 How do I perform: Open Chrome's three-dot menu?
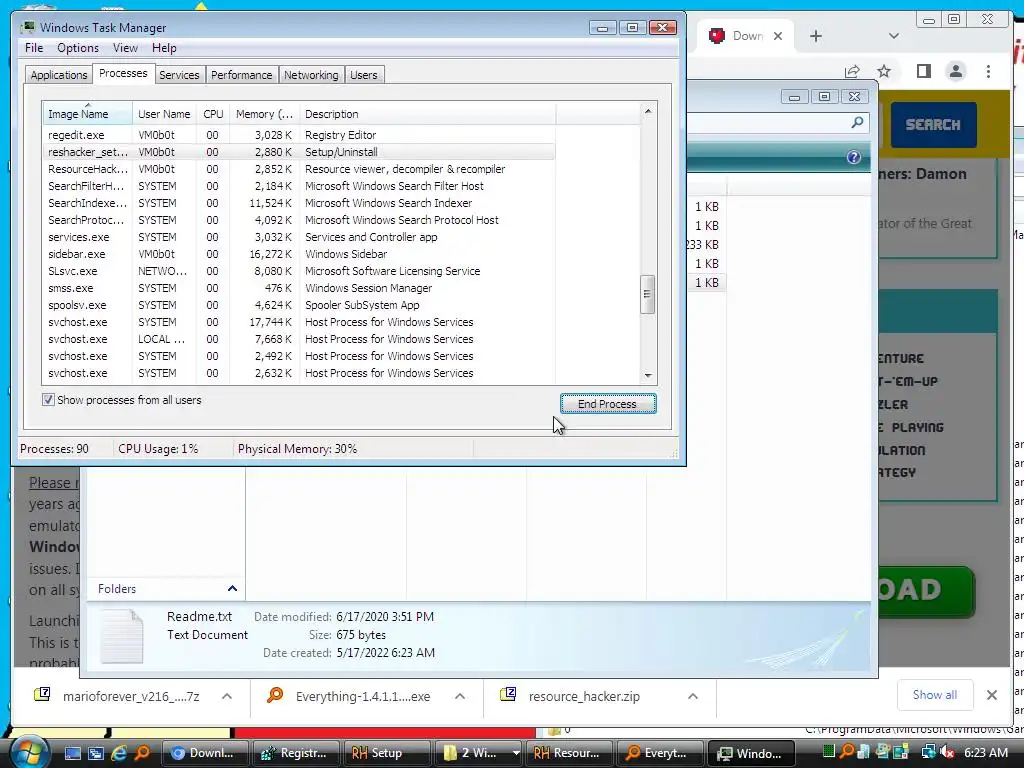point(988,71)
